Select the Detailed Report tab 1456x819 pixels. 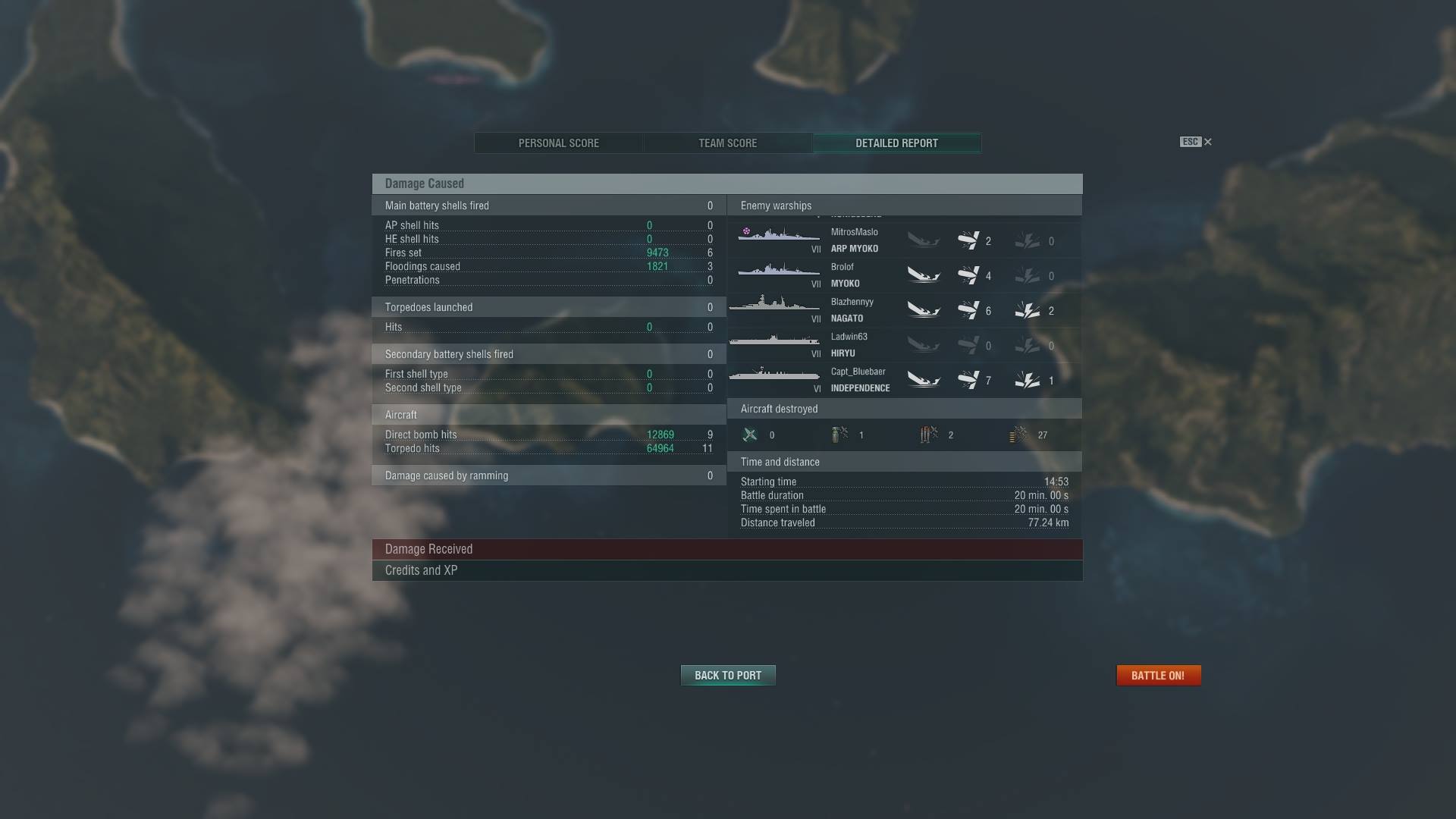897,143
